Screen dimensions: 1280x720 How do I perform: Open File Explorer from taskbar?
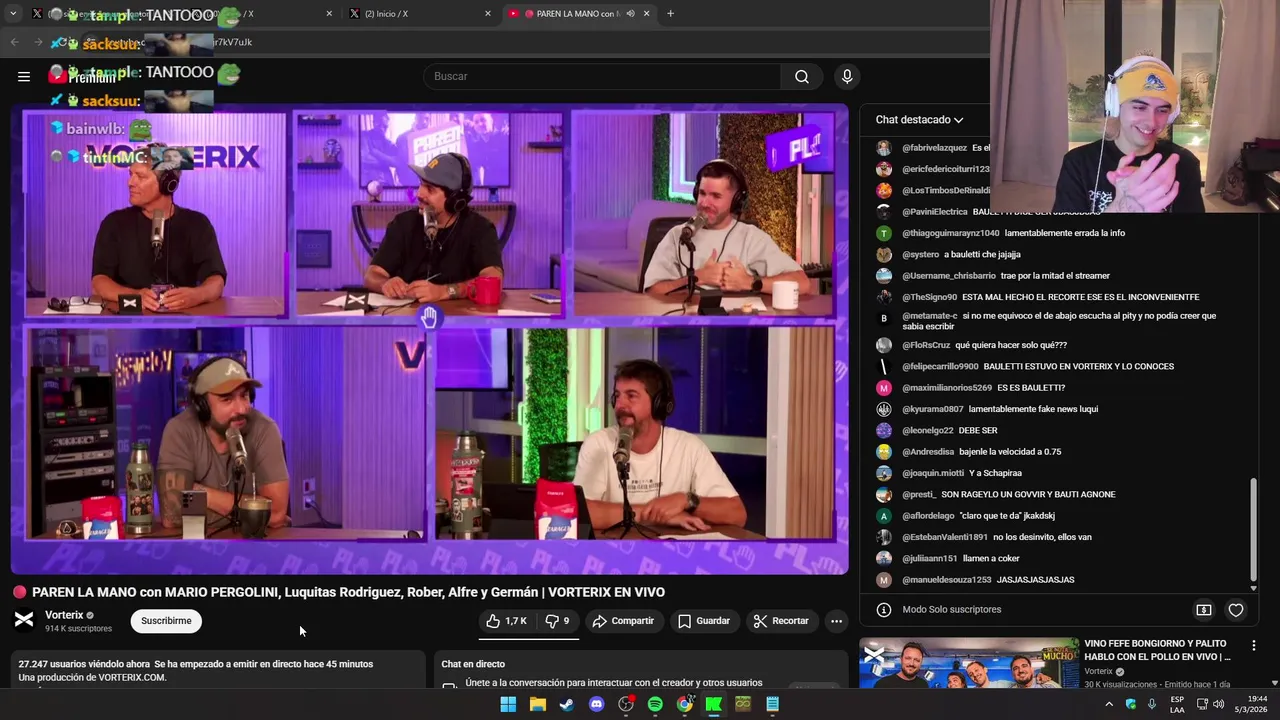pyautogui.click(x=538, y=704)
